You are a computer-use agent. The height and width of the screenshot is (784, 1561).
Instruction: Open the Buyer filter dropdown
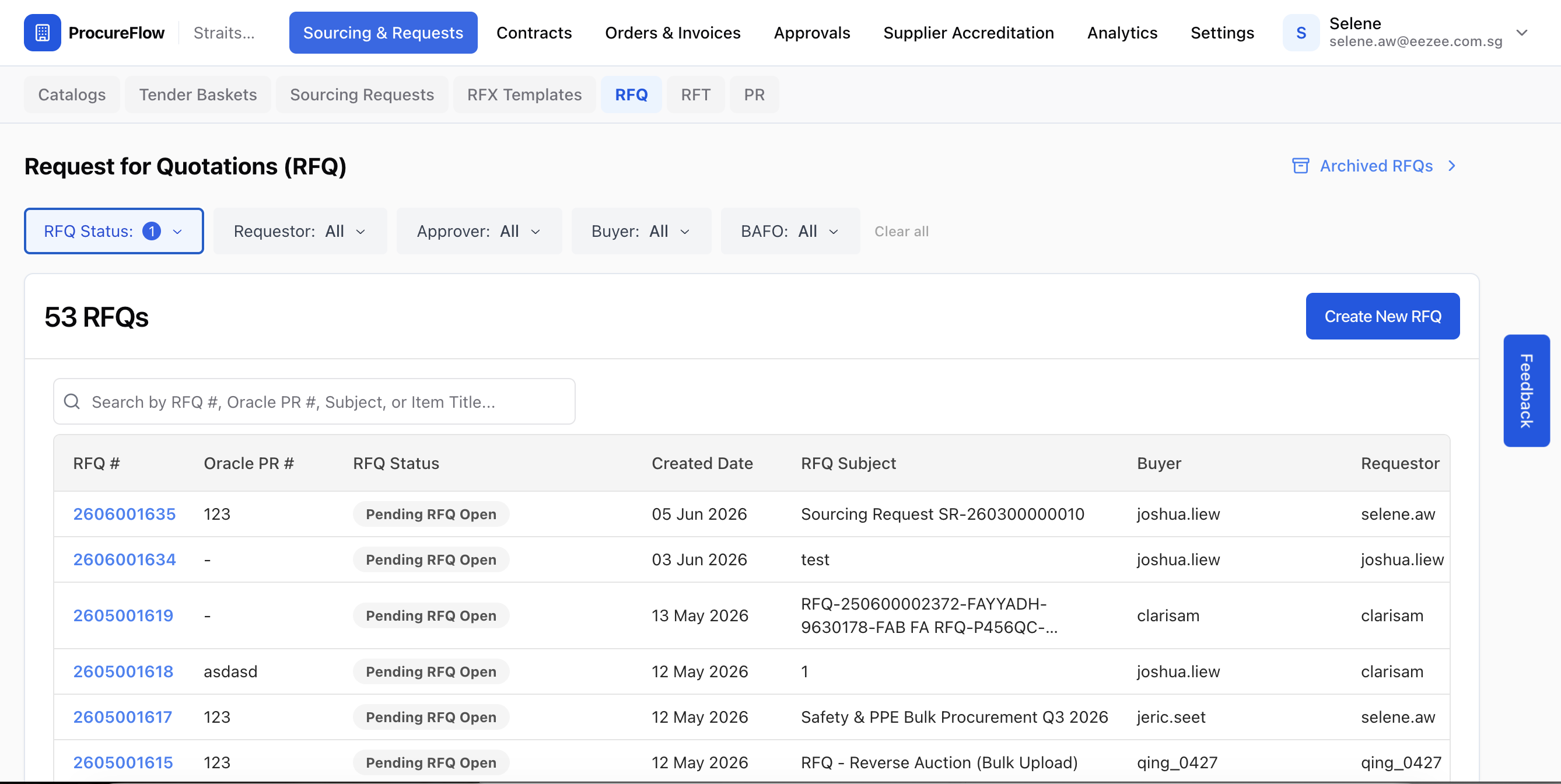[641, 231]
